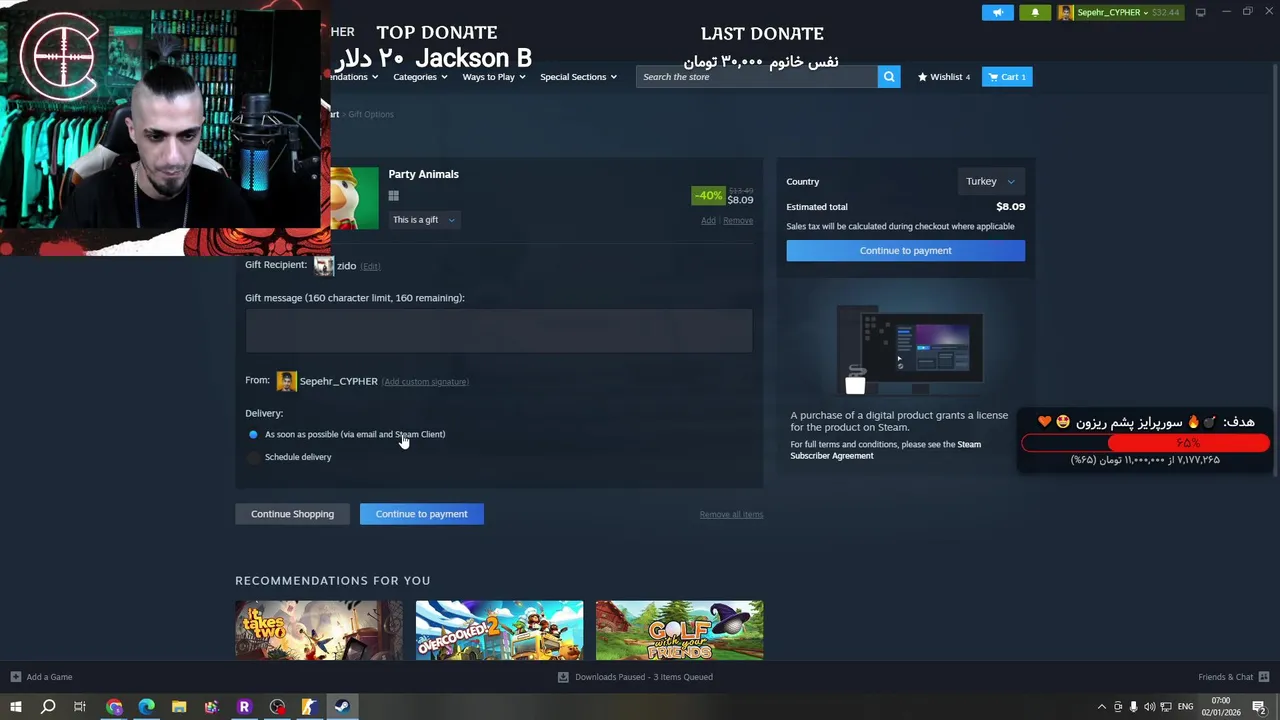The height and width of the screenshot is (720, 1280).
Task: Click Continue to payment below delivery options
Action: 421,514
